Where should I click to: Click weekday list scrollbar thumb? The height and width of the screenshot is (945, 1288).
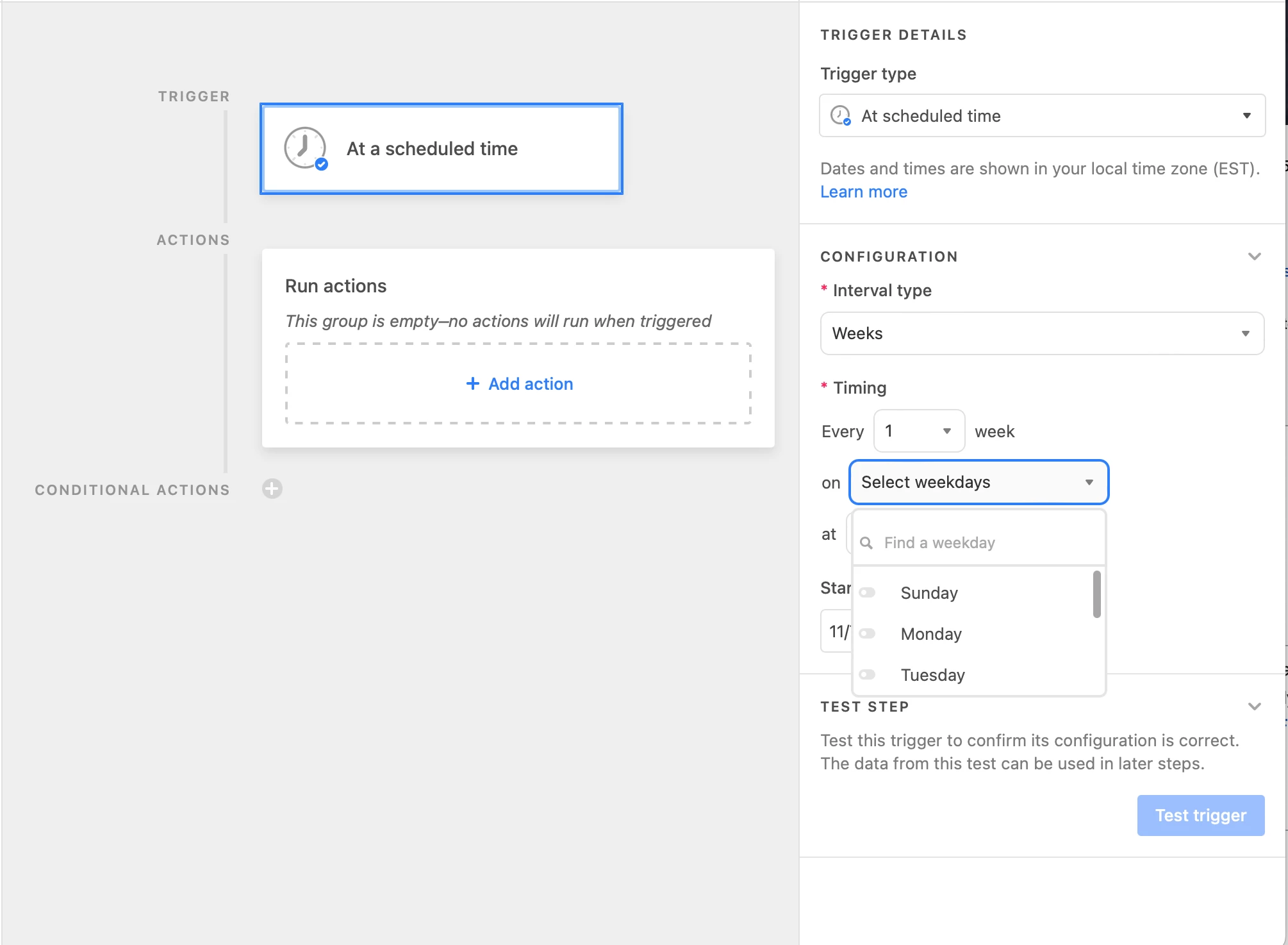point(1096,594)
